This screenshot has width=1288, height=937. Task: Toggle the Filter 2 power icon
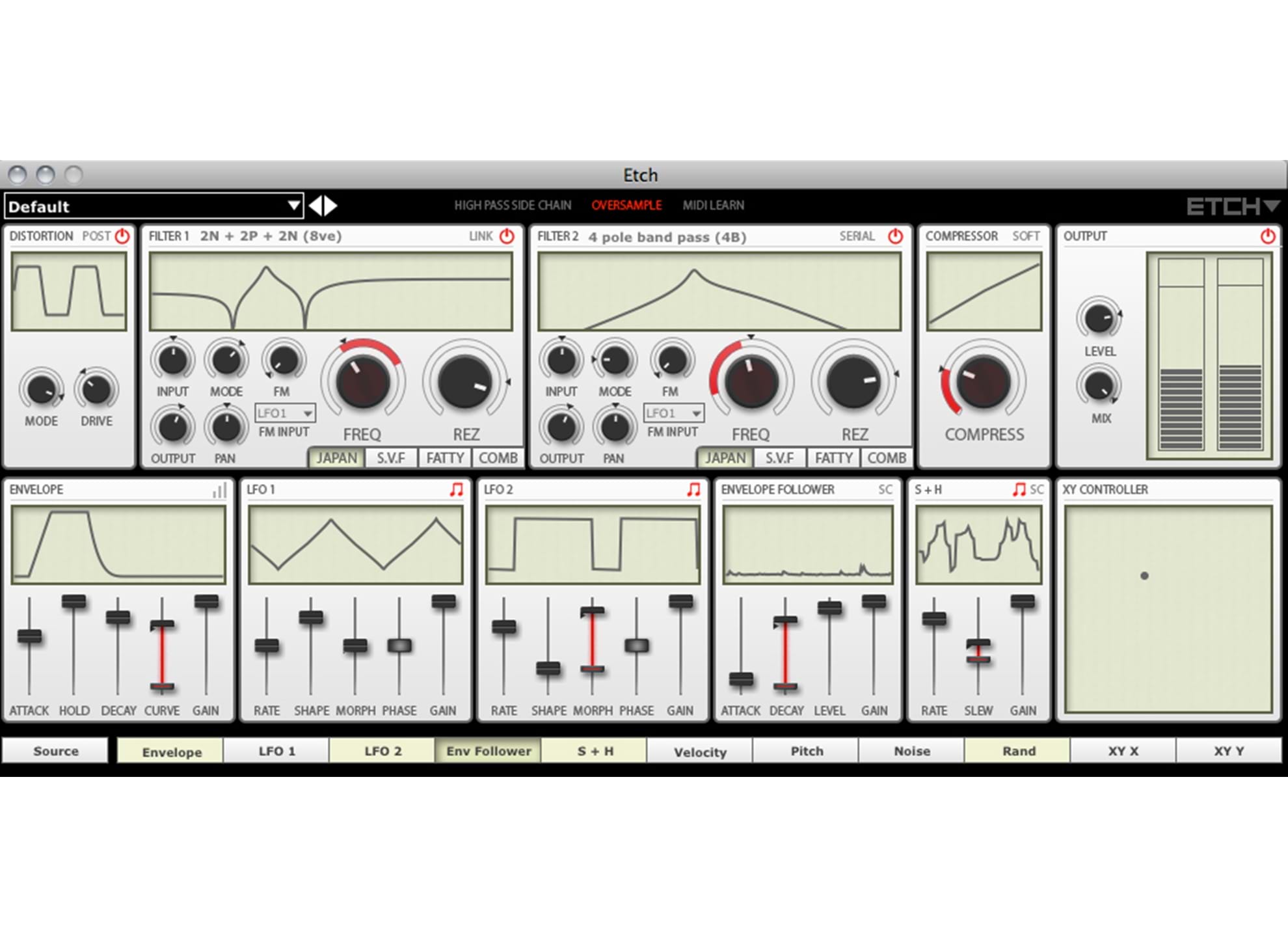896,236
